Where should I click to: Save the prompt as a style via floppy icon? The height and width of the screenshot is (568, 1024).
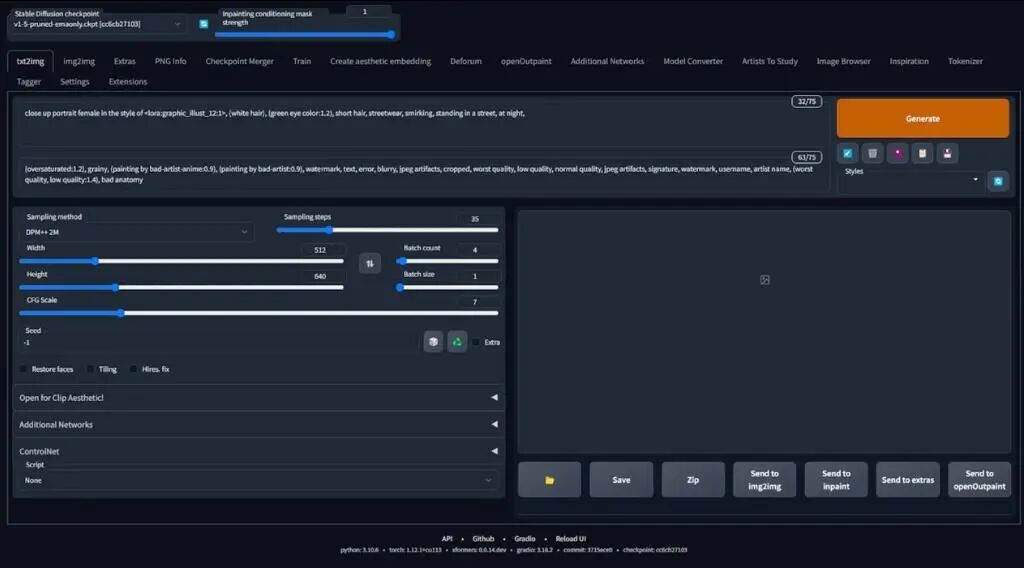tap(947, 153)
